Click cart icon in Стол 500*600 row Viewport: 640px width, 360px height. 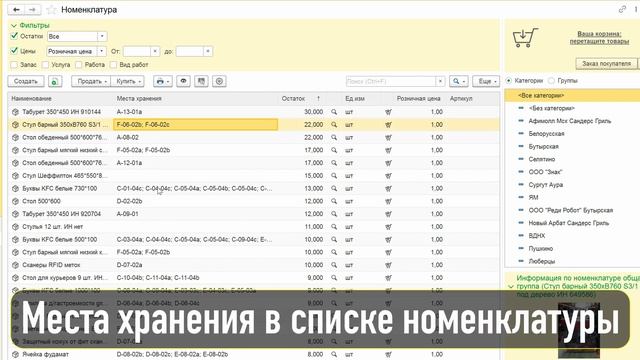(x=388, y=201)
